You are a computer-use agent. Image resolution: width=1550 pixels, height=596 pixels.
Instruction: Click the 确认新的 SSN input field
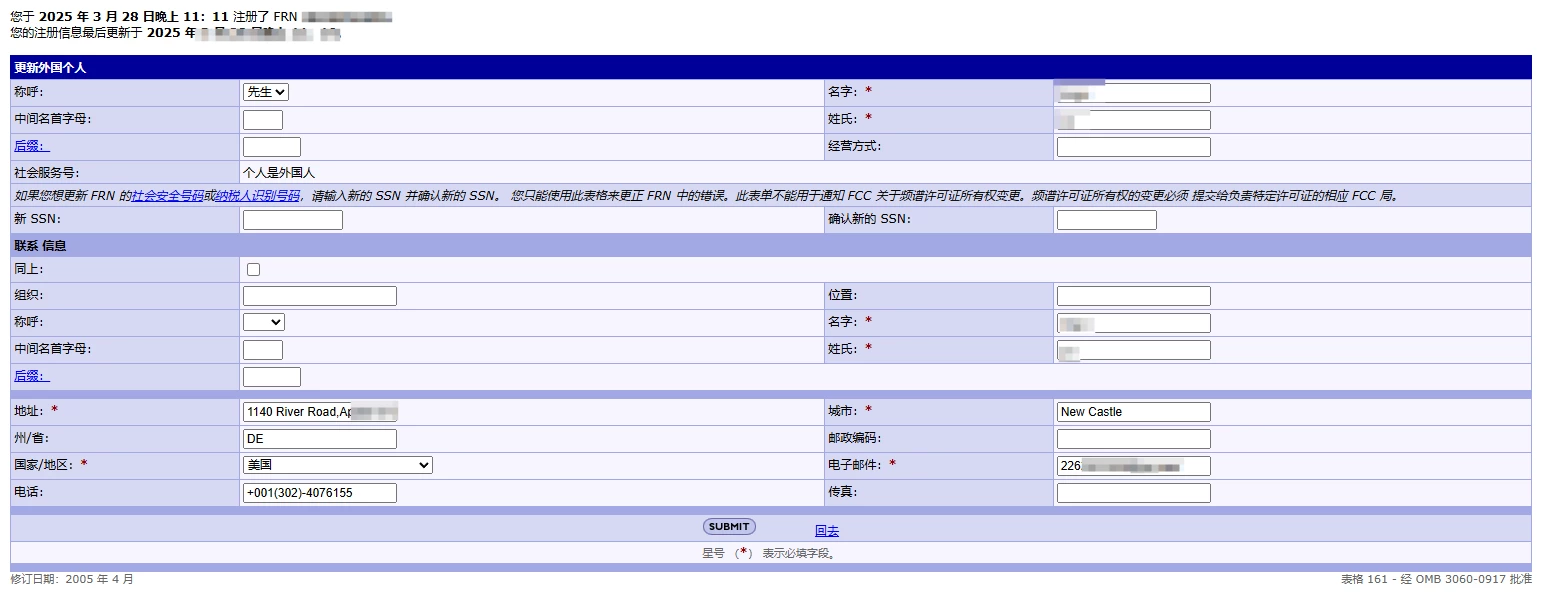point(1106,219)
